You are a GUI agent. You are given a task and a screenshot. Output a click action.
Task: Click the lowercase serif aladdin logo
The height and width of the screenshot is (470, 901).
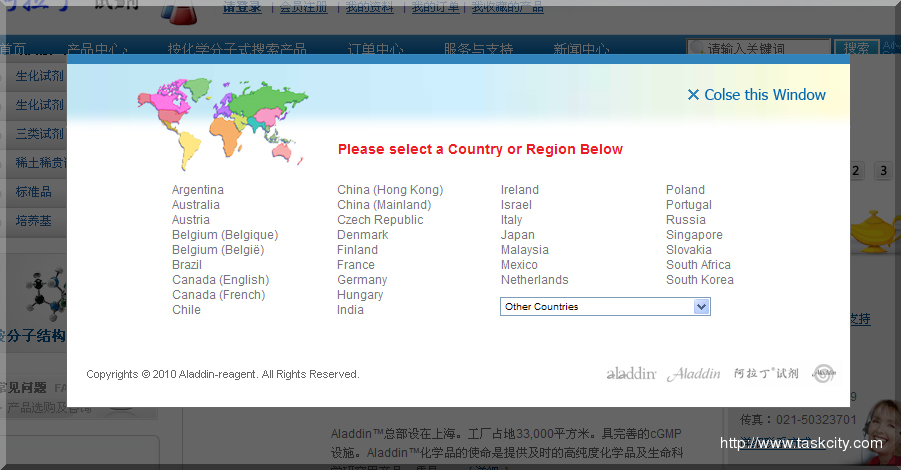point(631,374)
